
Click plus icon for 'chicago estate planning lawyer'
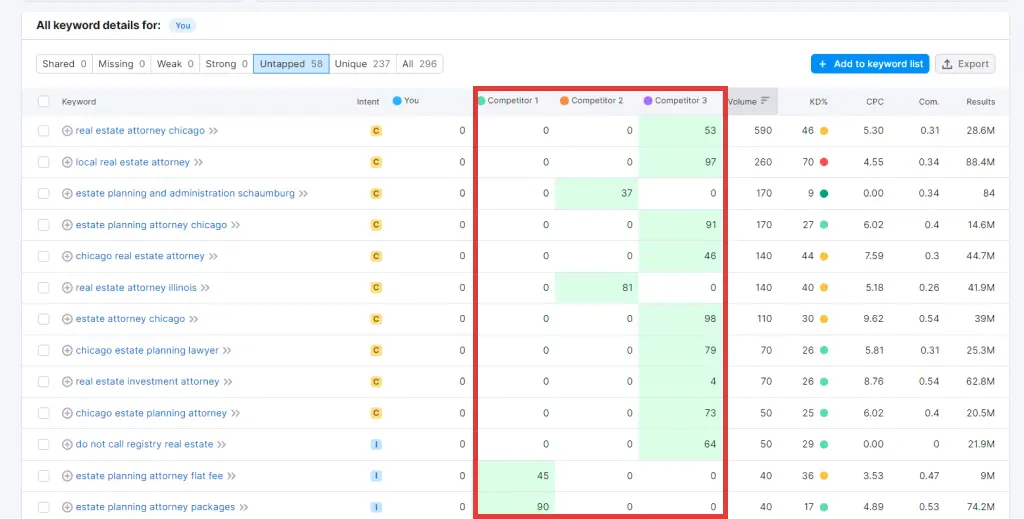(x=67, y=350)
